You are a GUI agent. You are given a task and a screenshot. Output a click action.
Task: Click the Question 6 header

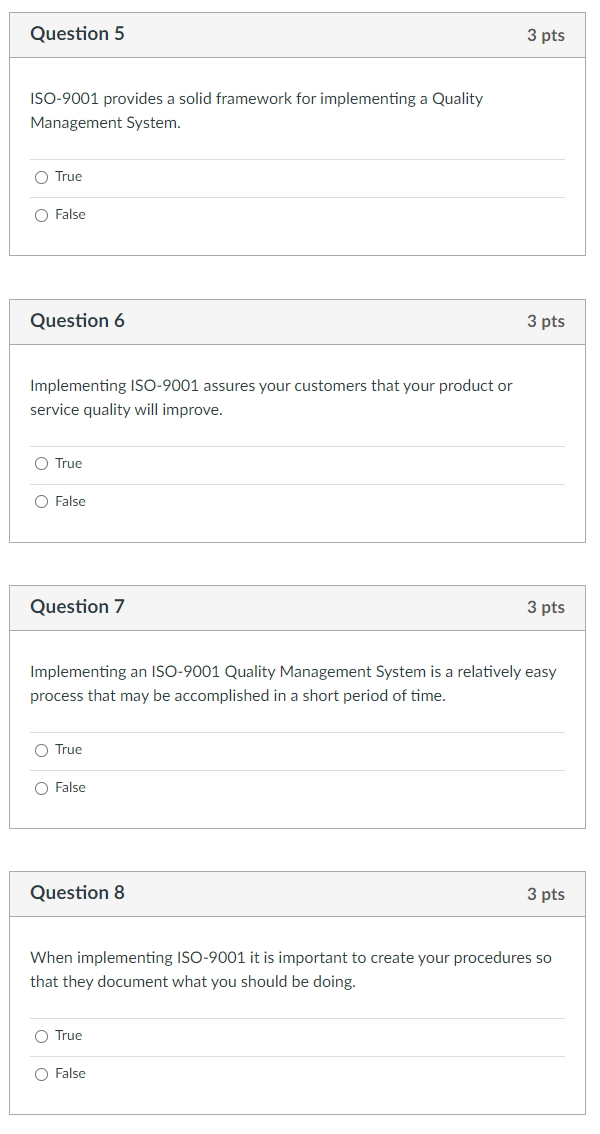tap(78, 321)
